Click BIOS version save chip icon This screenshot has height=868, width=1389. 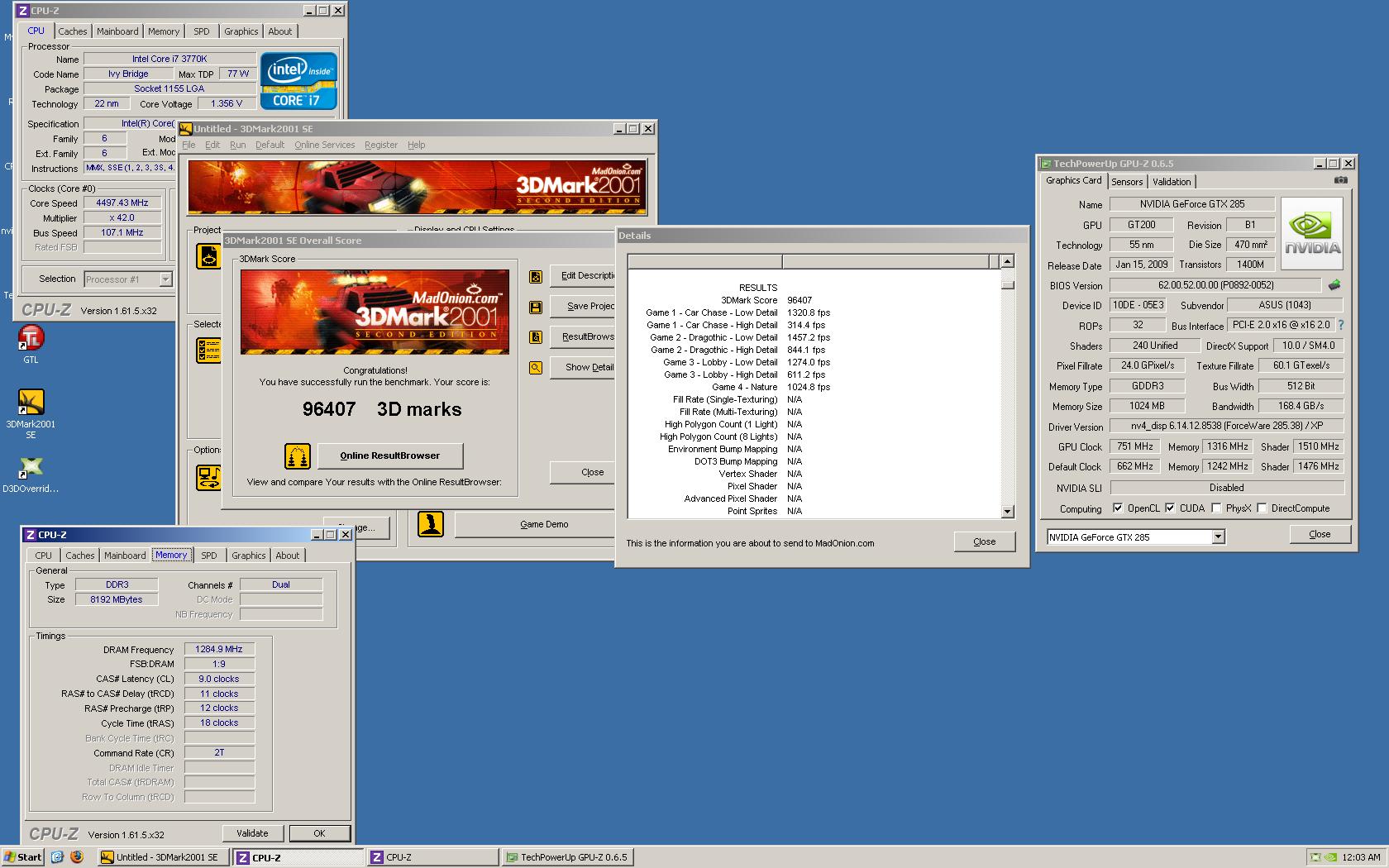[x=1334, y=285]
